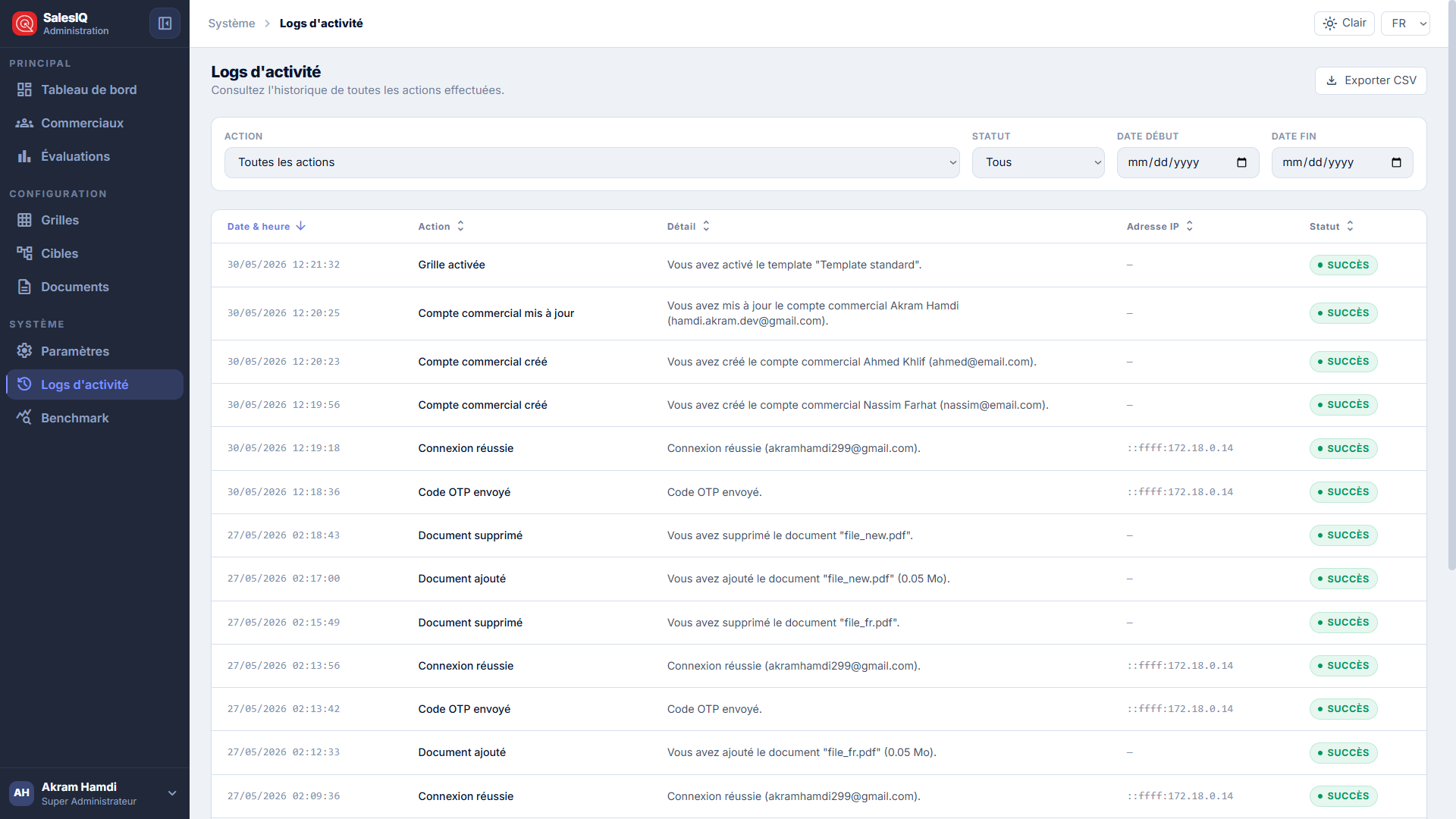This screenshot has height=819, width=1456.
Task: Click Document ajouté action at 02:17:00
Action: 462,579
